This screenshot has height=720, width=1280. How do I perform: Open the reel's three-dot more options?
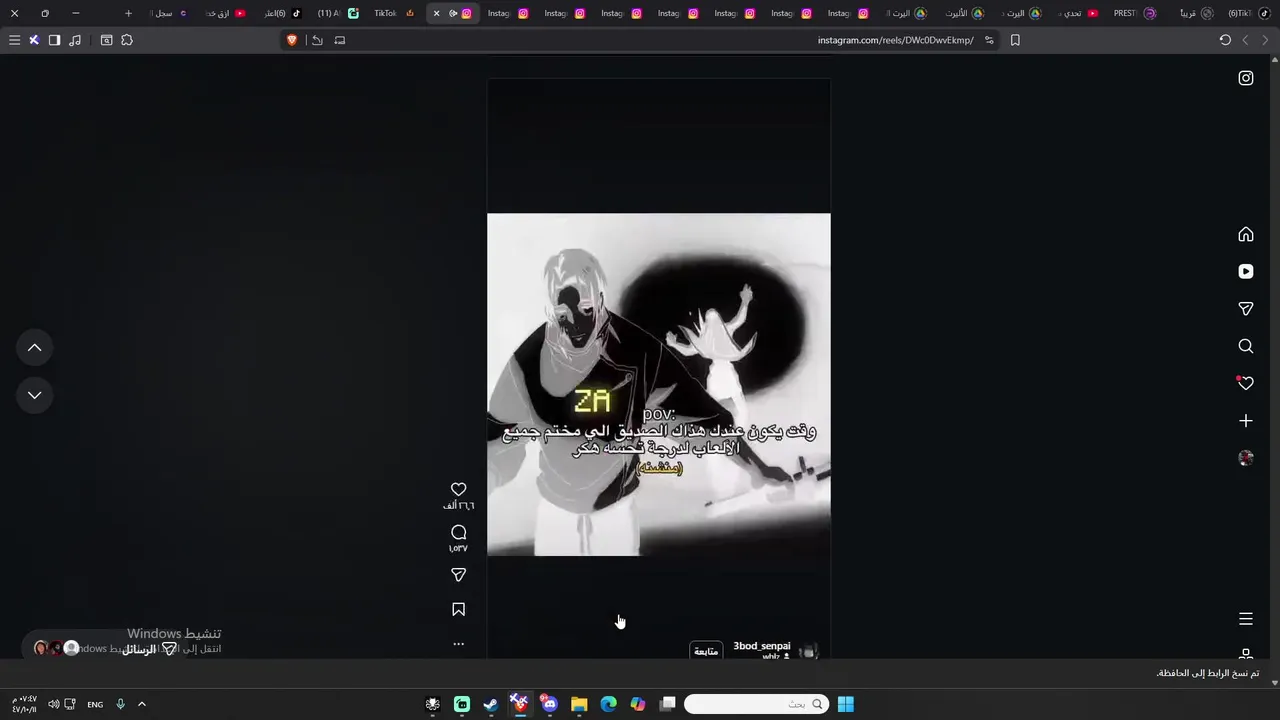tap(459, 644)
